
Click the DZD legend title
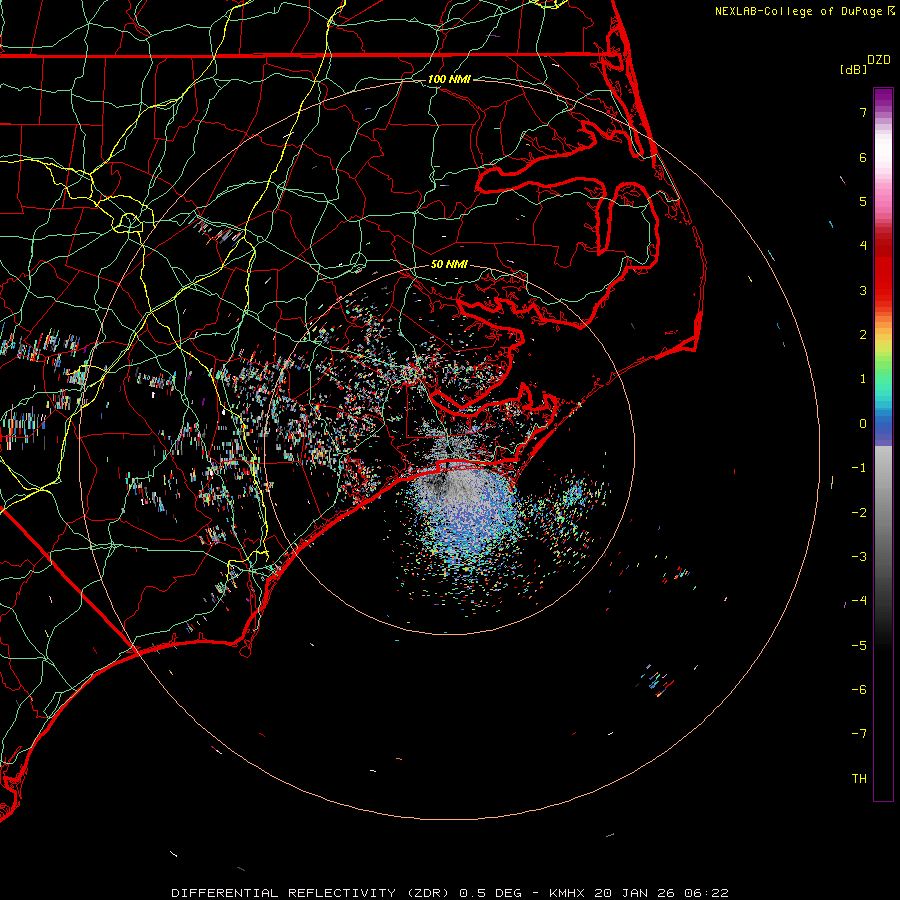coord(879,60)
